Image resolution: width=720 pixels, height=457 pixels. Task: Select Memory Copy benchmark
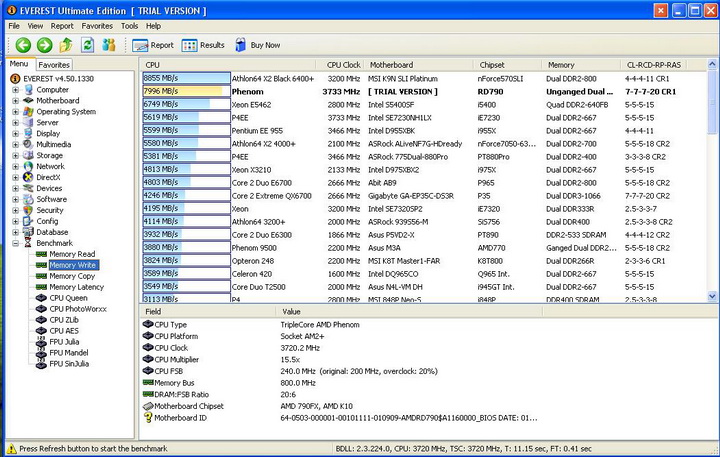pos(72,276)
